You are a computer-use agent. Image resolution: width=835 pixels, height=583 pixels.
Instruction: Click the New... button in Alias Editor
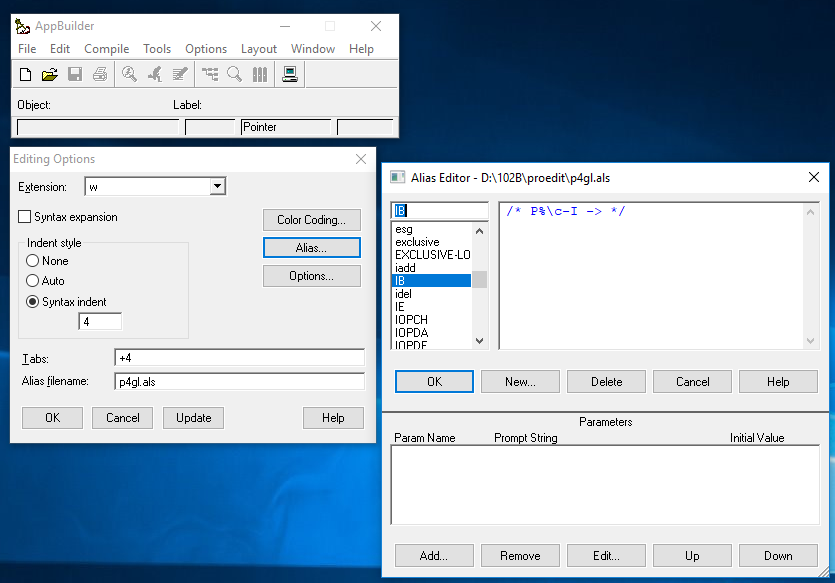coord(520,382)
